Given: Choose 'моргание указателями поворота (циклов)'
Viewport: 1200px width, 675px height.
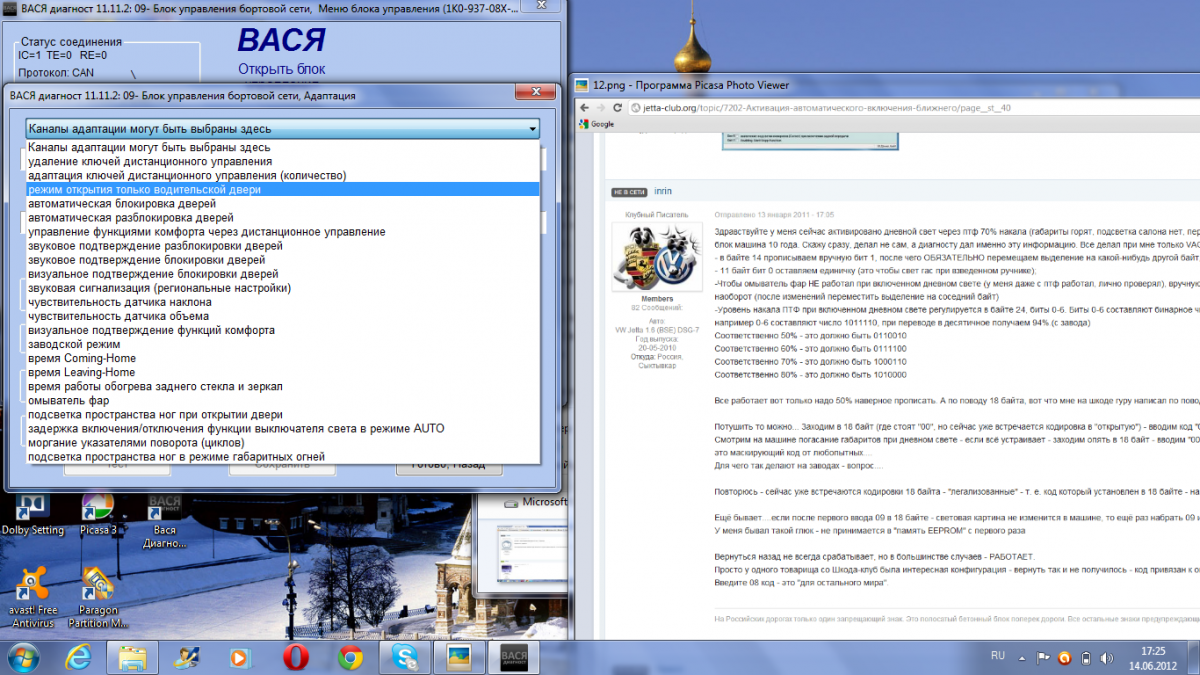Looking at the screenshot, I should [282, 442].
